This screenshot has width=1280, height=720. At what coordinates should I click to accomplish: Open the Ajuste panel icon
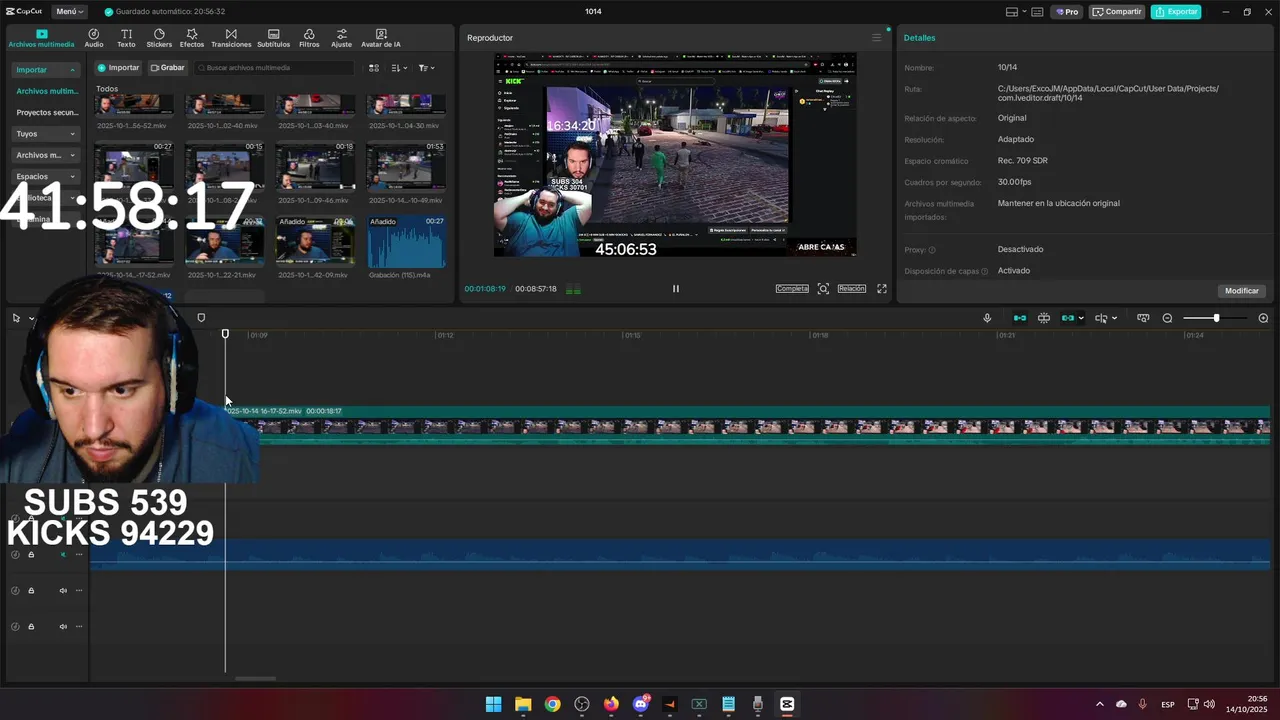point(342,38)
